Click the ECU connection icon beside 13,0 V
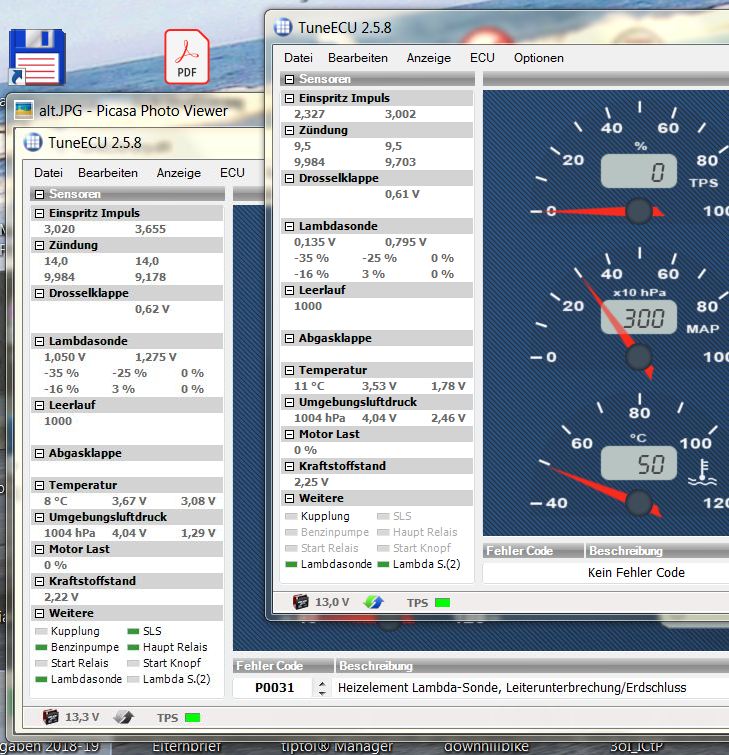Viewport: 729px width, 755px height. click(x=373, y=602)
